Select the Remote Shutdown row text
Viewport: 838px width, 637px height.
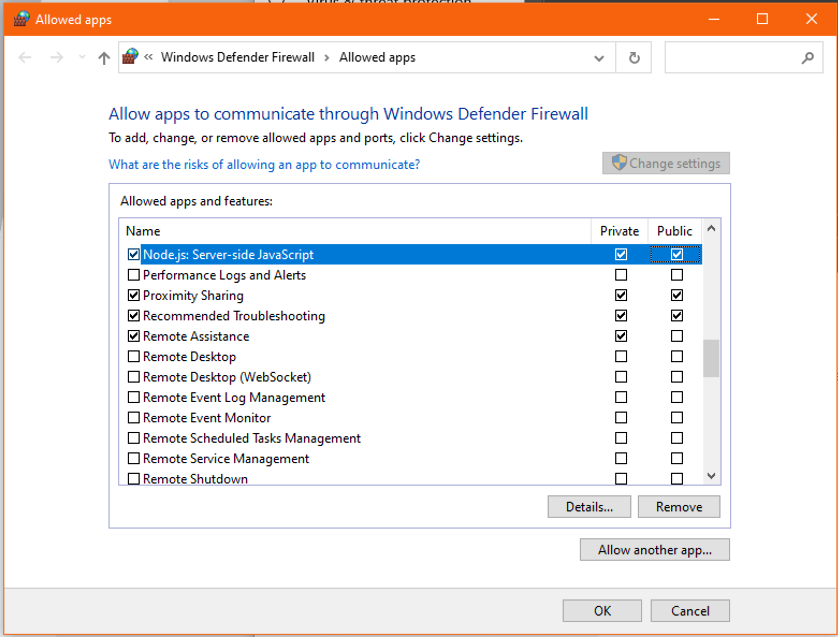(x=195, y=479)
